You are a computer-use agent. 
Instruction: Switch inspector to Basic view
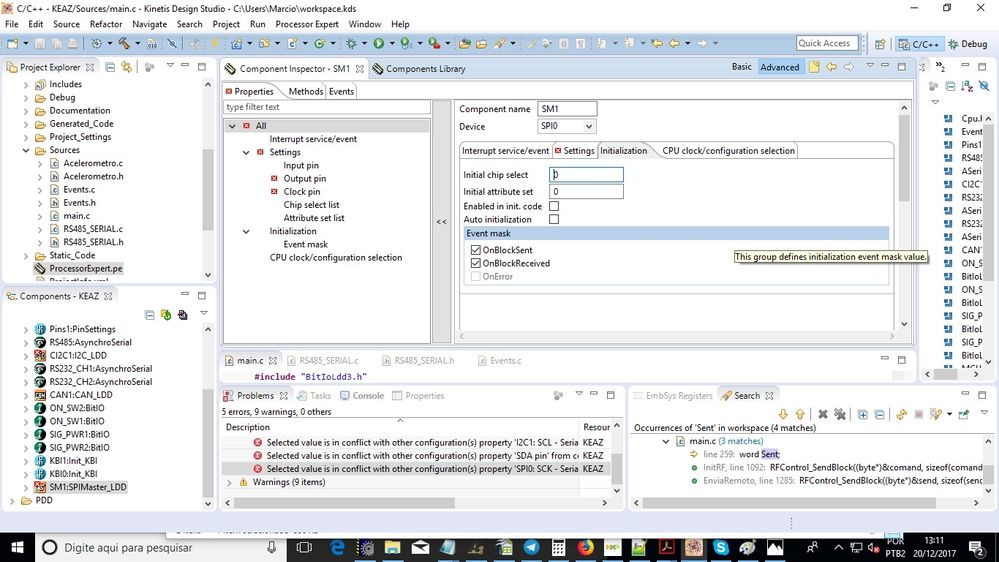click(742, 67)
